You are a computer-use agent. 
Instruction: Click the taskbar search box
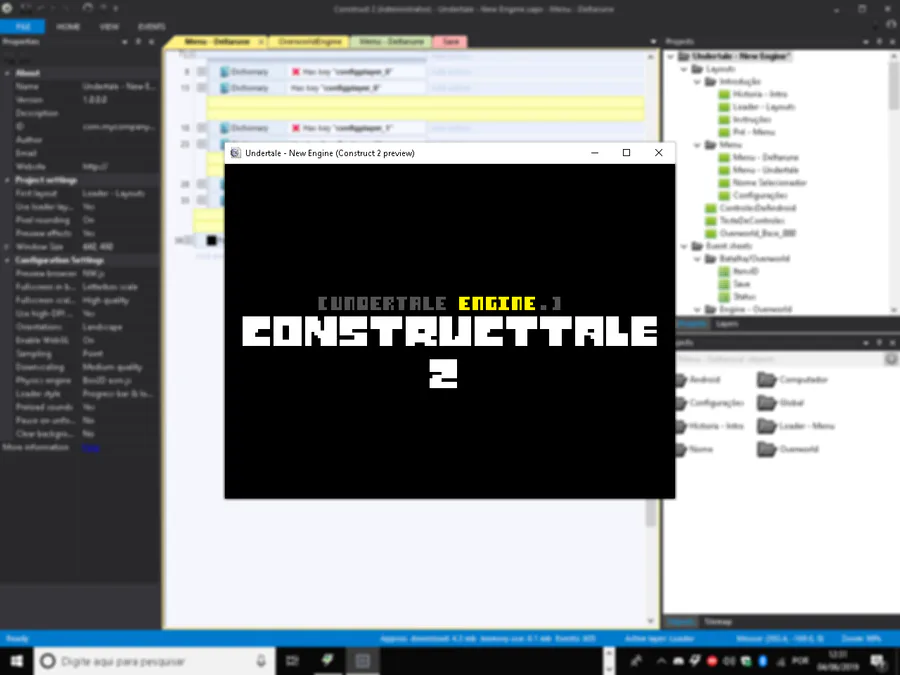(154, 661)
